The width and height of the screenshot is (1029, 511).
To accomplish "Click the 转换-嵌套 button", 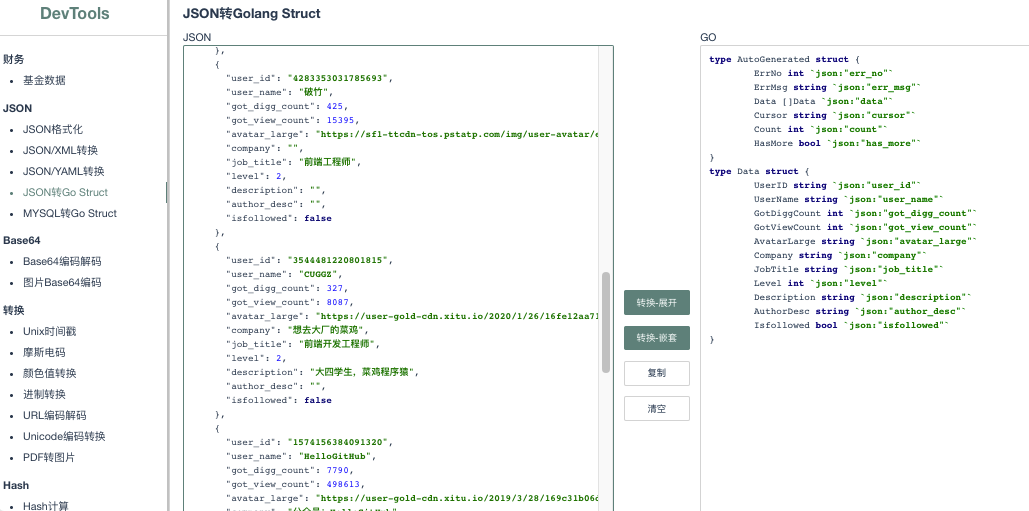I will tap(657, 338).
